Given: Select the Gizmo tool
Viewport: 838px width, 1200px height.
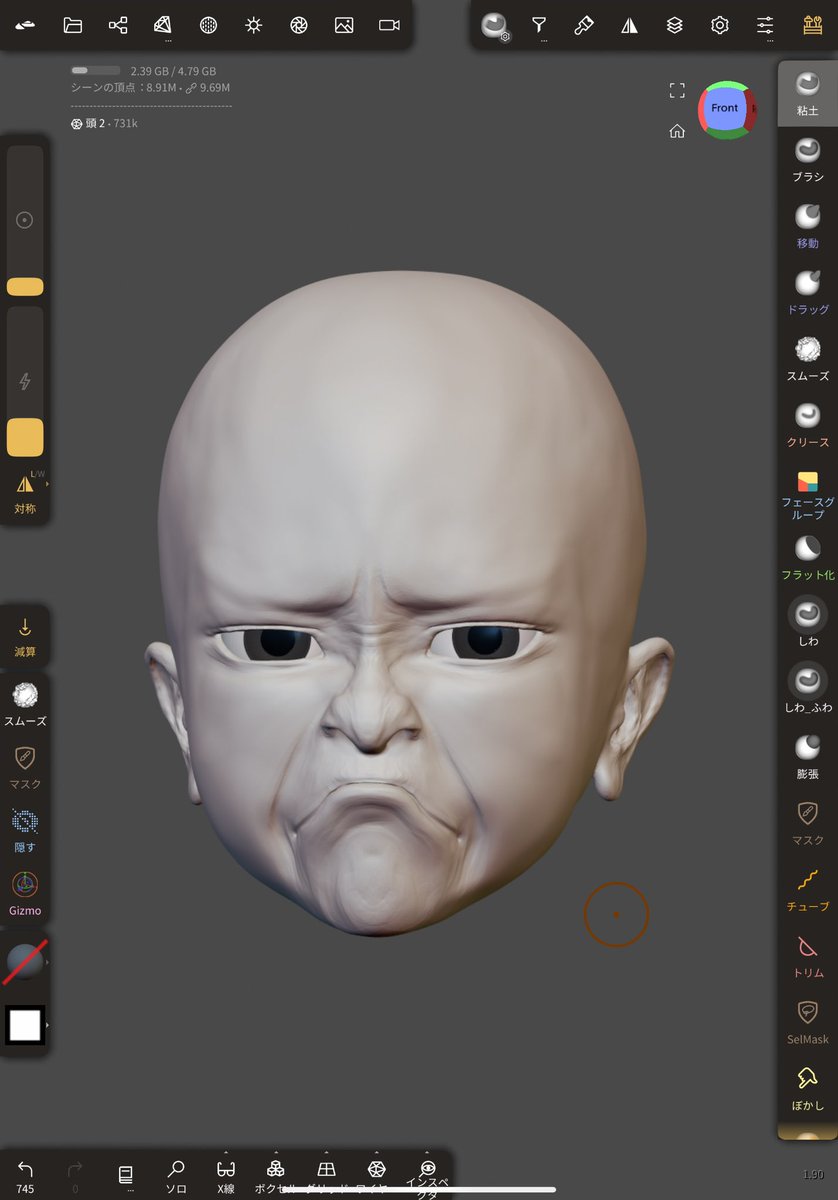Looking at the screenshot, I should coord(25,893).
